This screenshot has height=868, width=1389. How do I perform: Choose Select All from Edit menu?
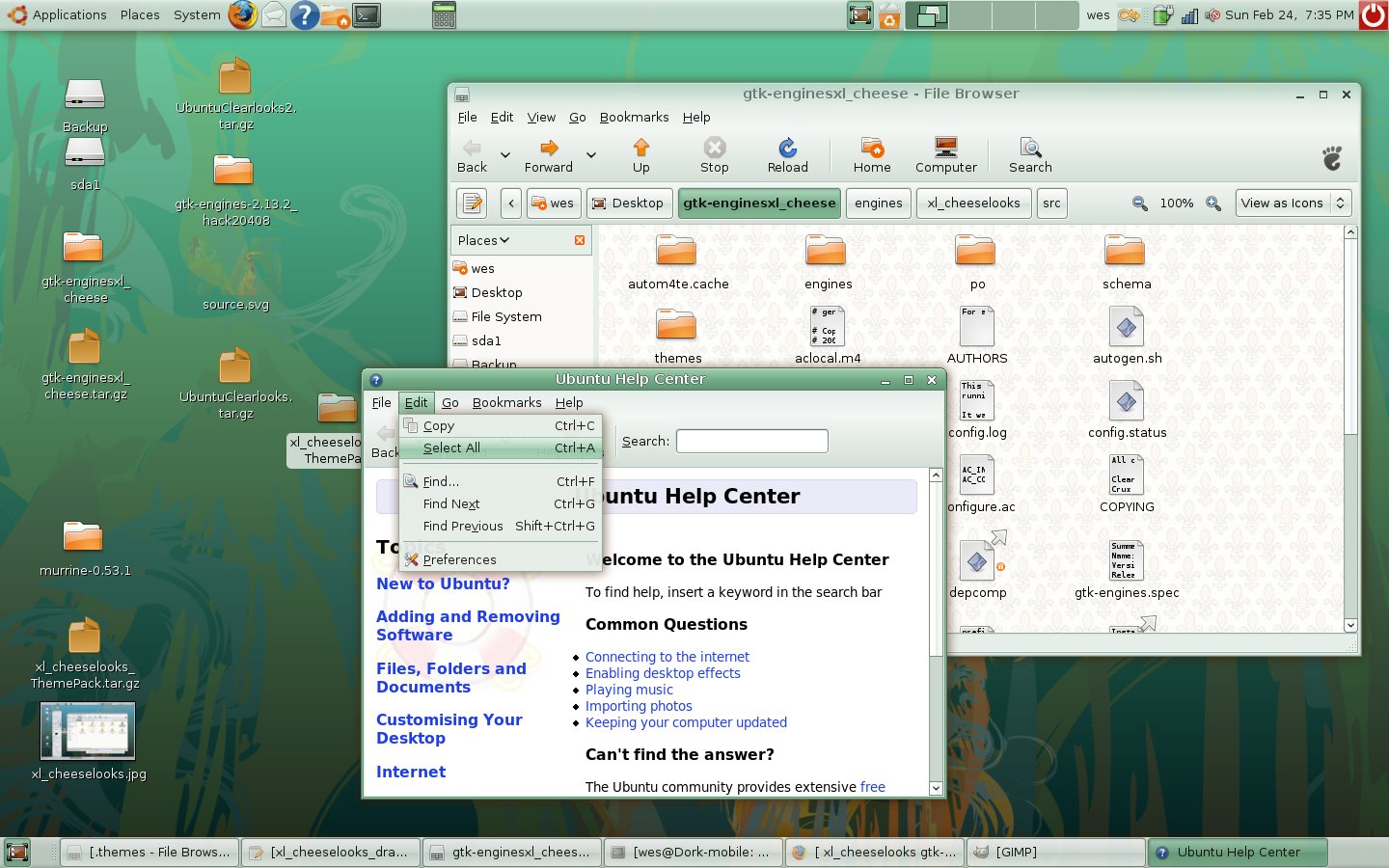tap(501, 448)
